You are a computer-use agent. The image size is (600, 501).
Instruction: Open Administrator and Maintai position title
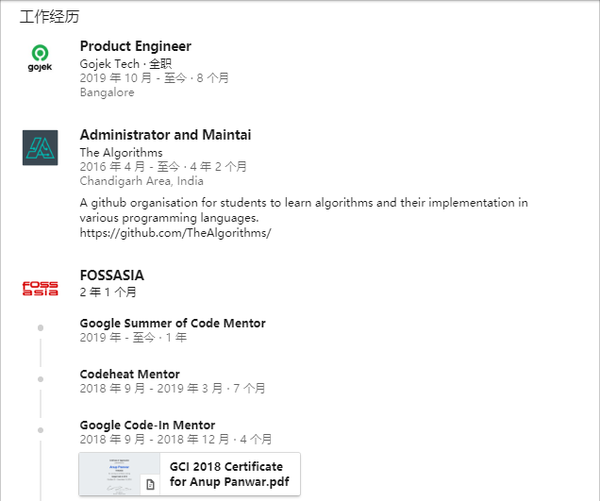[165, 135]
